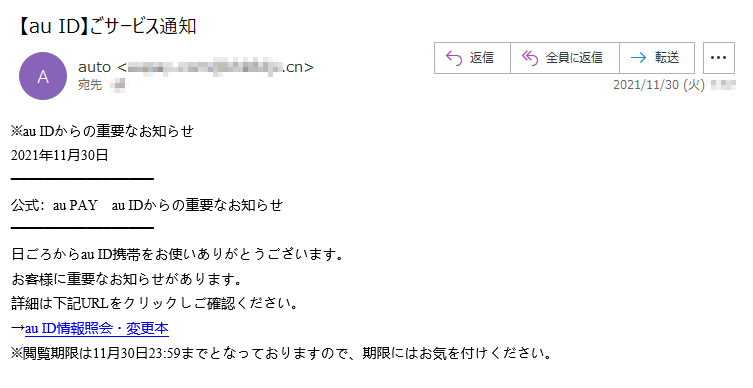The height and width of the screenshot is (388, 753).
Task: Click the greeting line 日ごろからau ID携帯
Action: pyautogui.click(x=177, y=254)
